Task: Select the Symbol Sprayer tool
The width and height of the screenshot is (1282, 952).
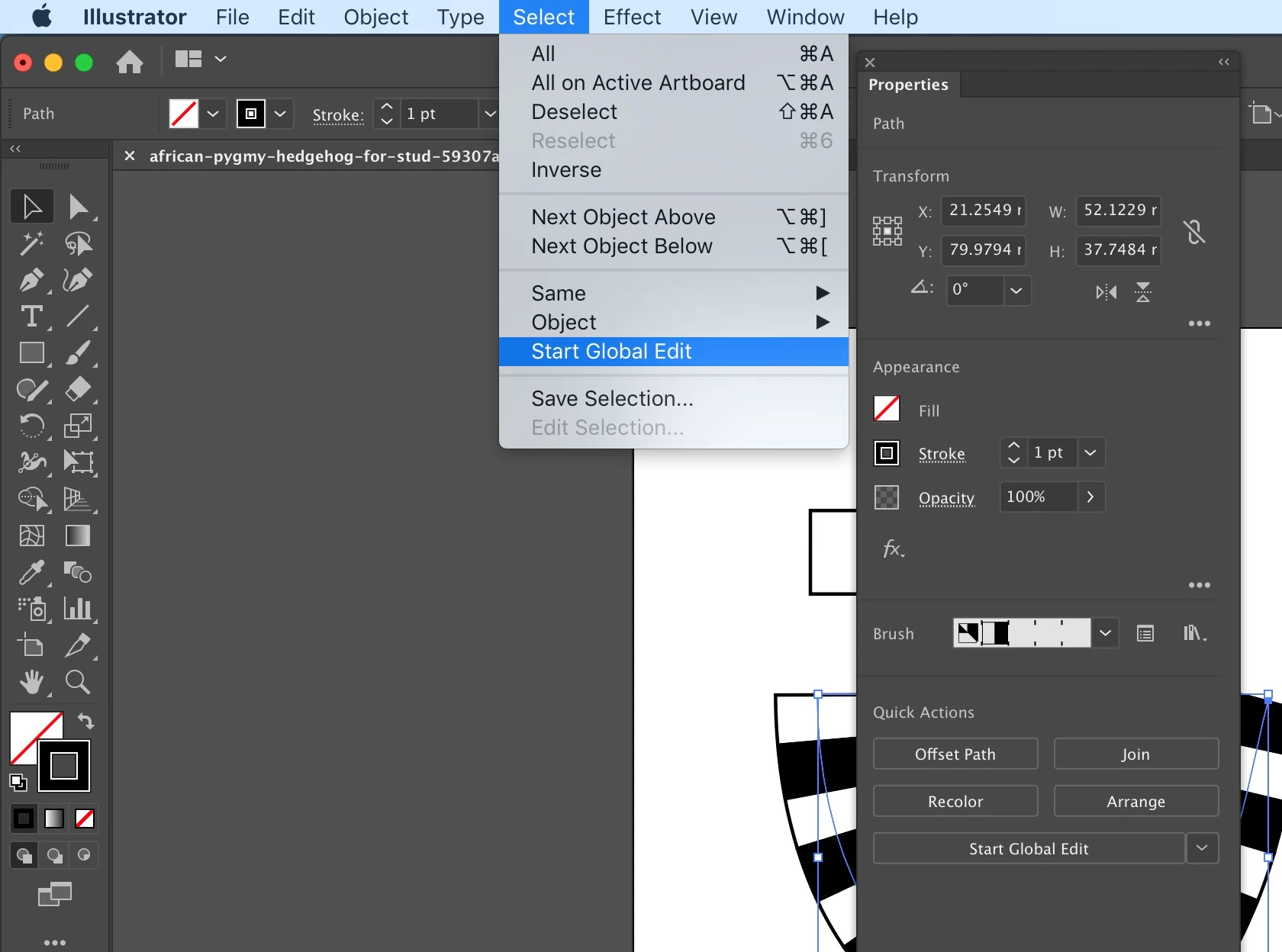Action: click(x=32, y=609)
